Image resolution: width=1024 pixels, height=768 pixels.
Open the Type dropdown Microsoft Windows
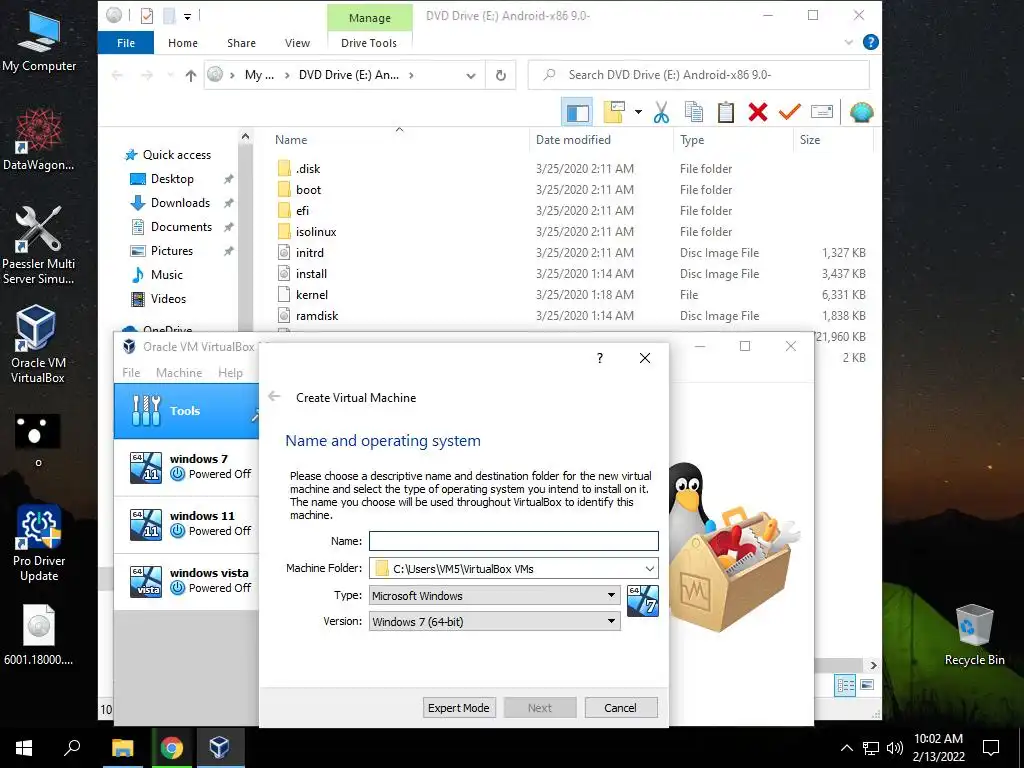pyautogui.click(x=494, y=595)
